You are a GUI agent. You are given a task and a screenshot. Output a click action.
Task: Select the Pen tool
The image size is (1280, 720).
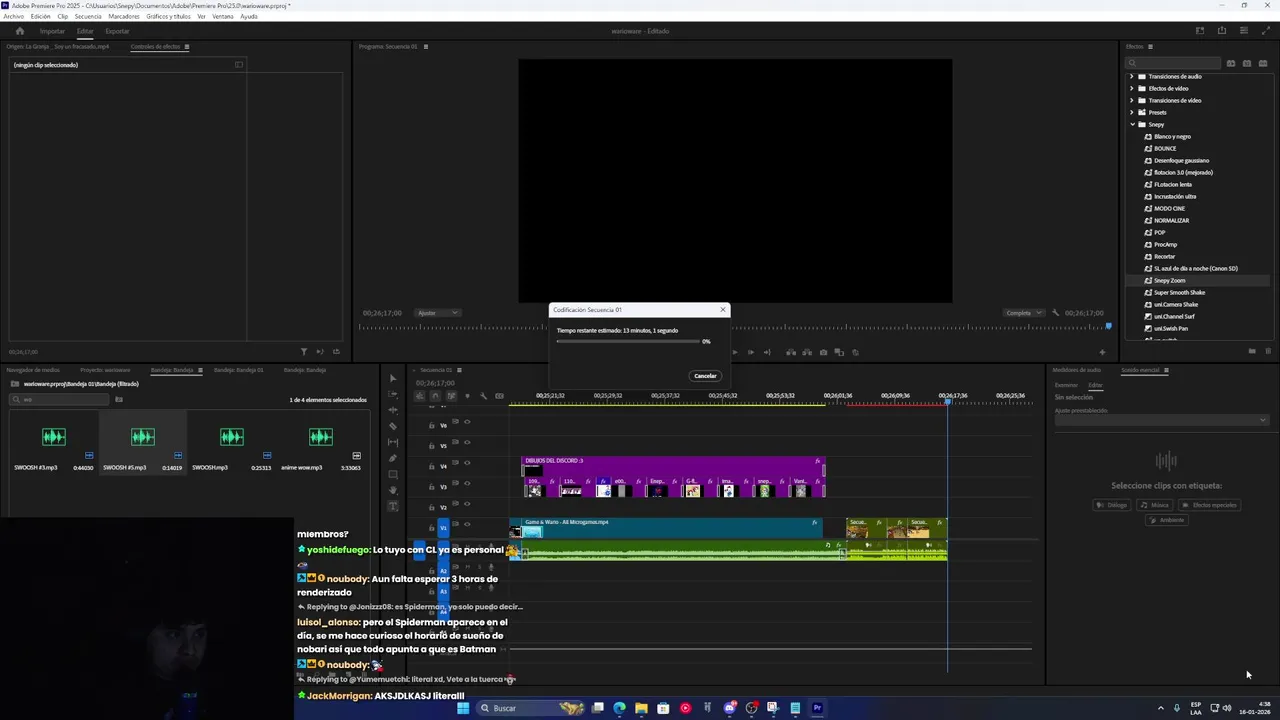[393, 458]
